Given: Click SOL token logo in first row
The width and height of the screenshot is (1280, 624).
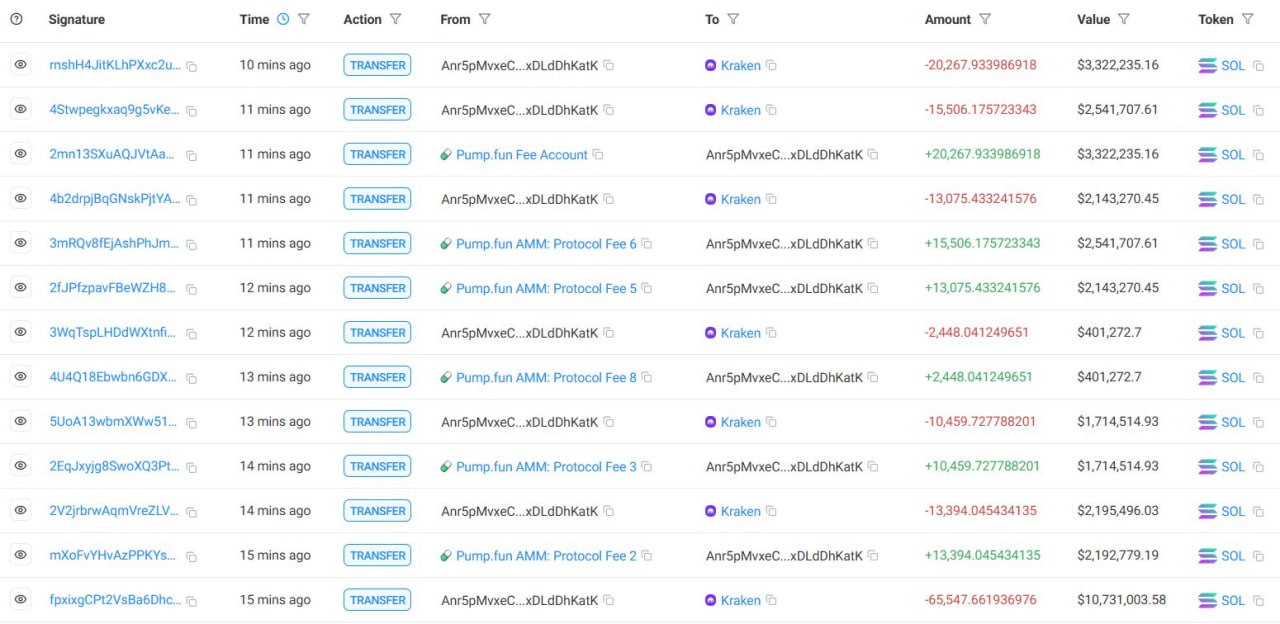Looking at the screenshot, I should 1208,65.
